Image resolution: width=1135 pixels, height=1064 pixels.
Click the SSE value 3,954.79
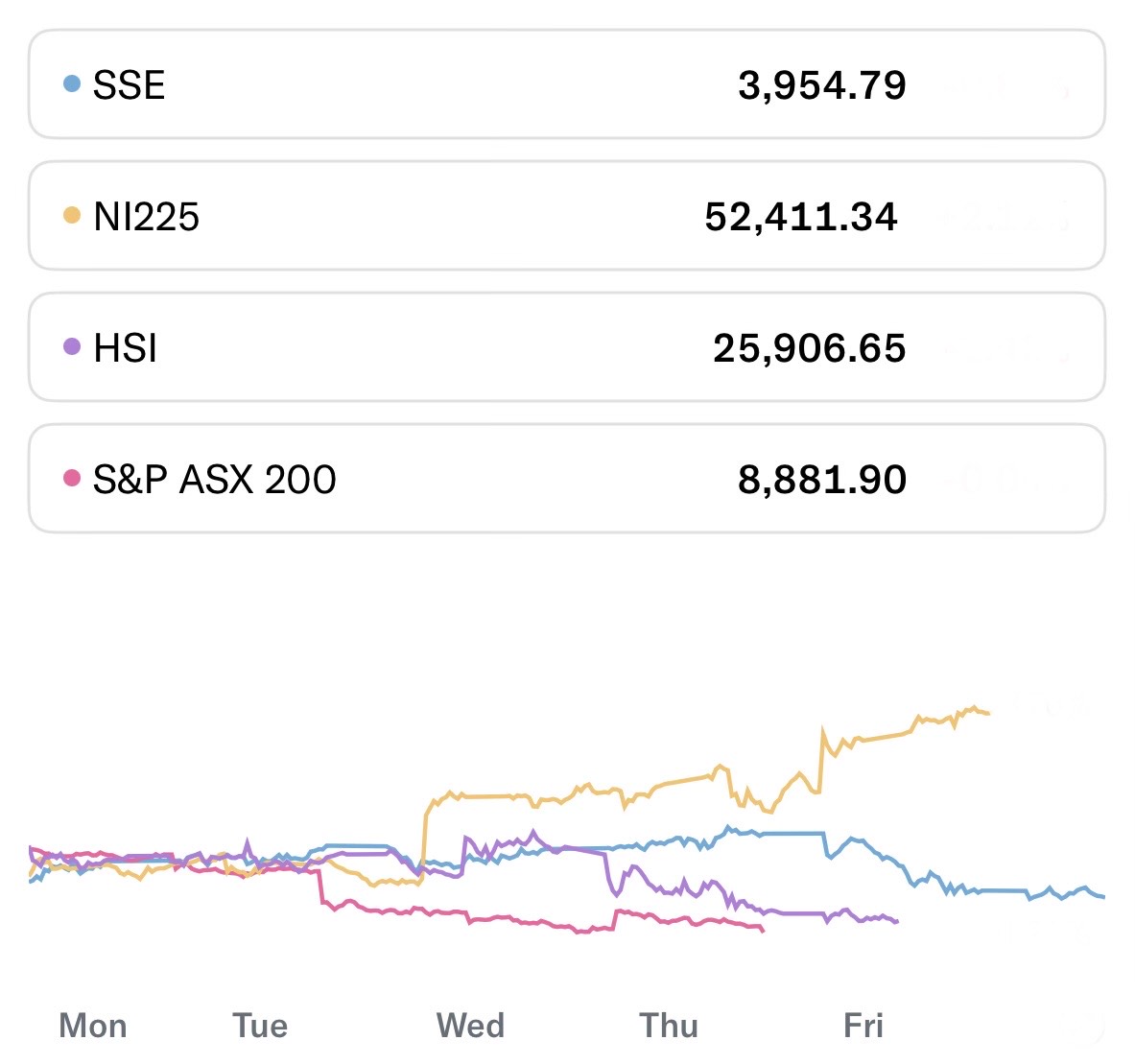(821, 85)
